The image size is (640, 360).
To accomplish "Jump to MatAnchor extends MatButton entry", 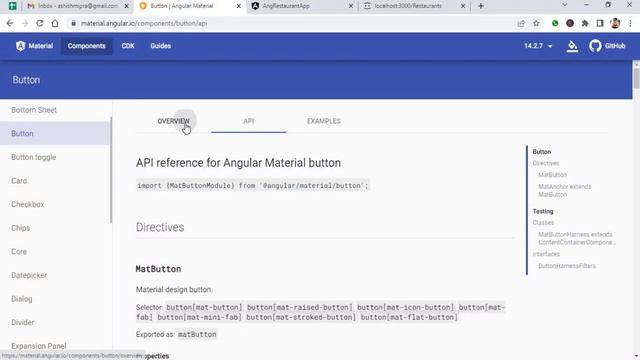I will (x=564, y=191).
